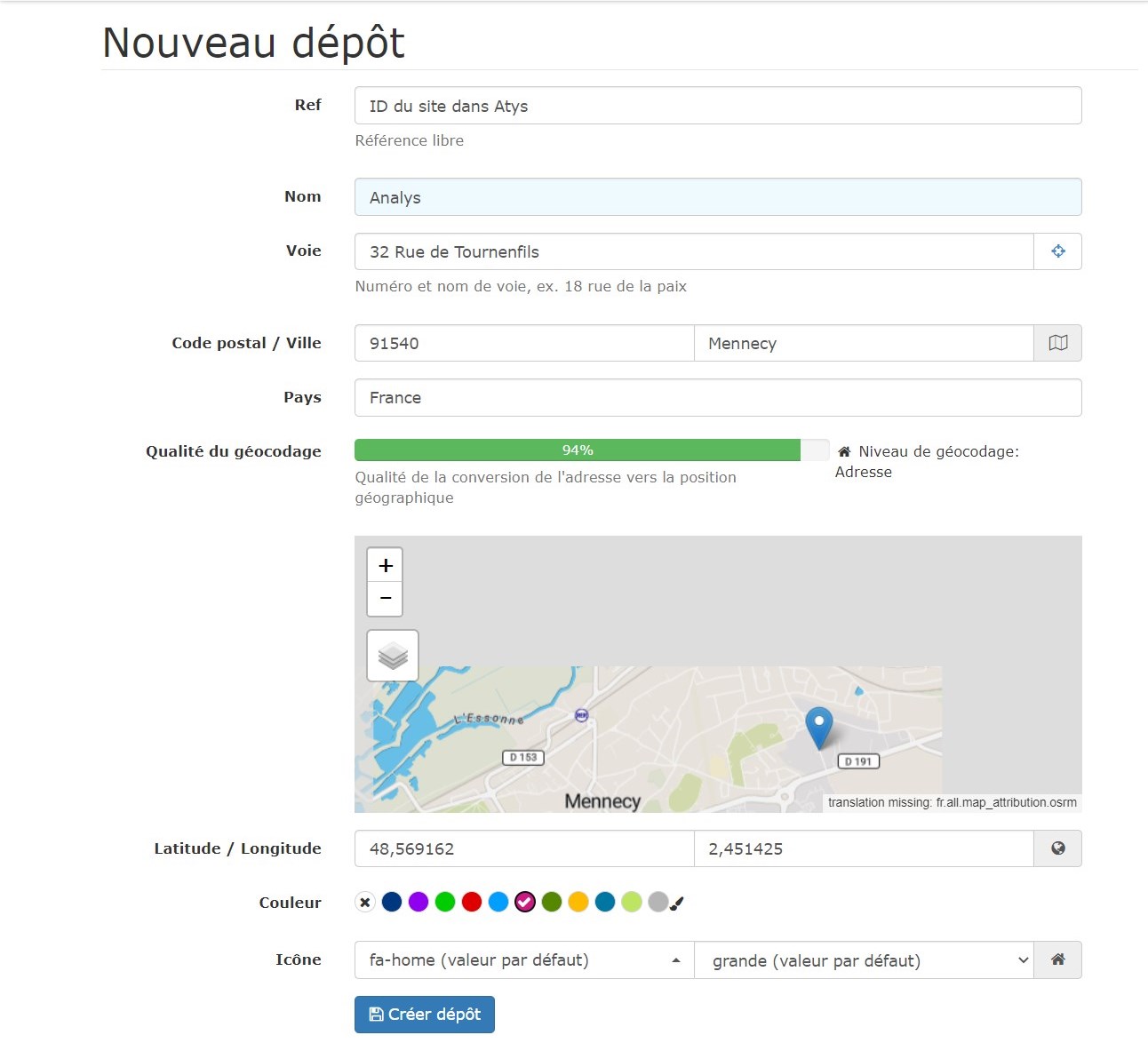Choose the red color swatch
The height and width of the screenshot is (1051, 1148).
tap(472, 903)
